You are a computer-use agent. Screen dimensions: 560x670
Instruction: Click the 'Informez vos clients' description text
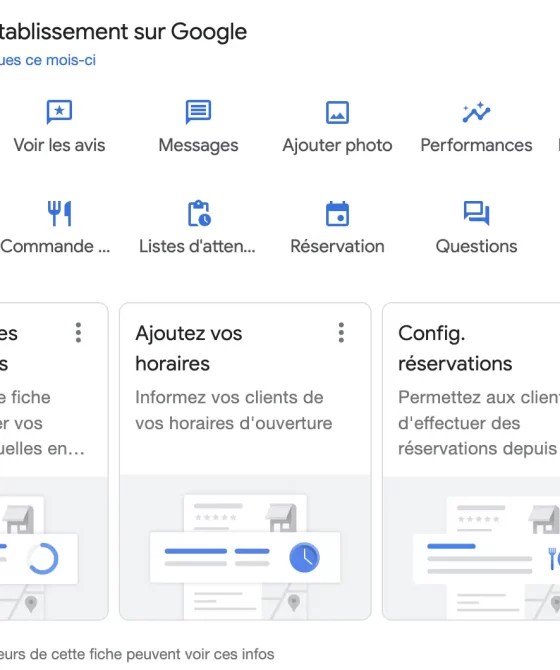pyautogui.click(x=233, y=410)
